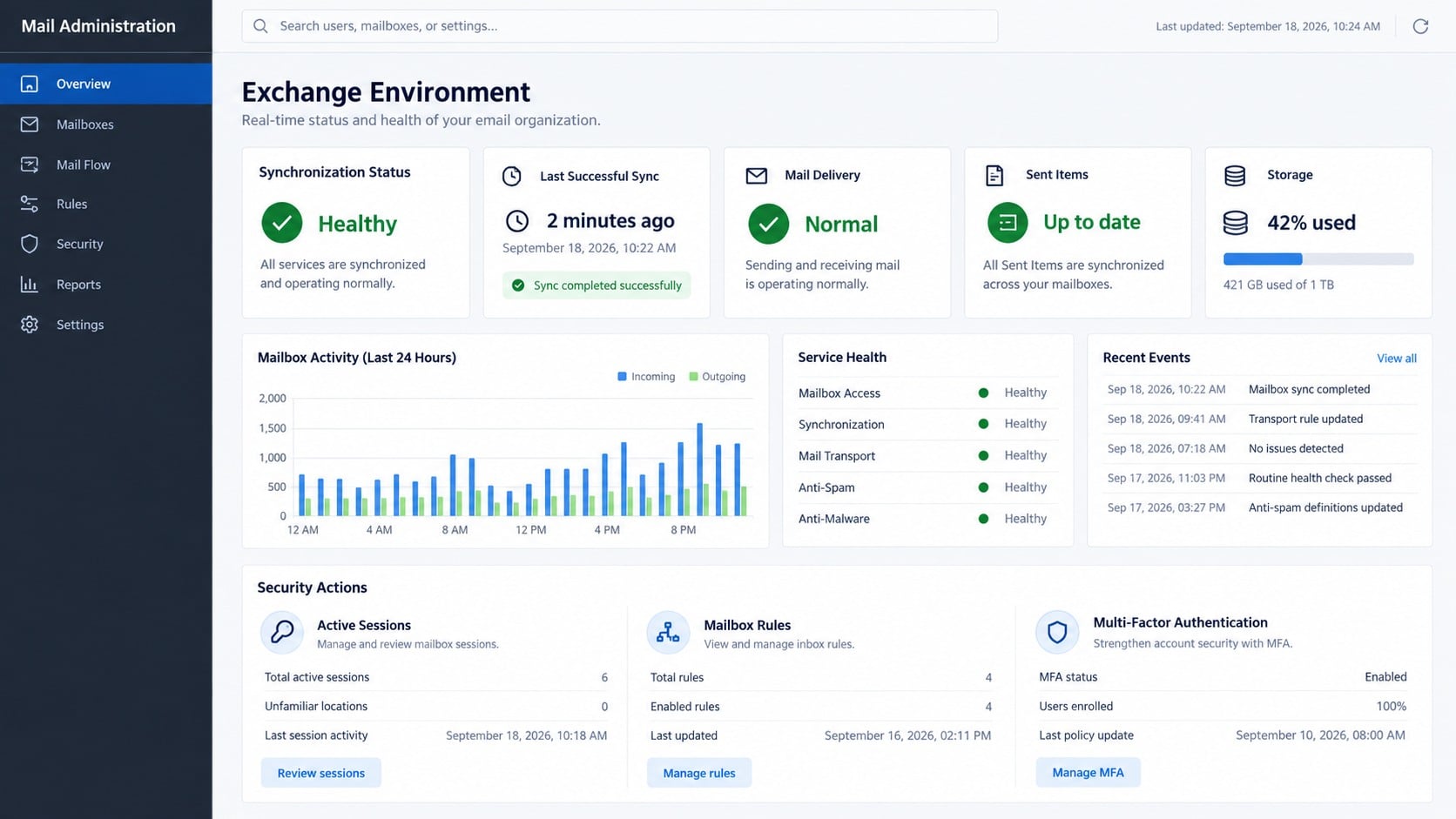
Task: Go to Mail Flow section
Action: tap(106, 164)
